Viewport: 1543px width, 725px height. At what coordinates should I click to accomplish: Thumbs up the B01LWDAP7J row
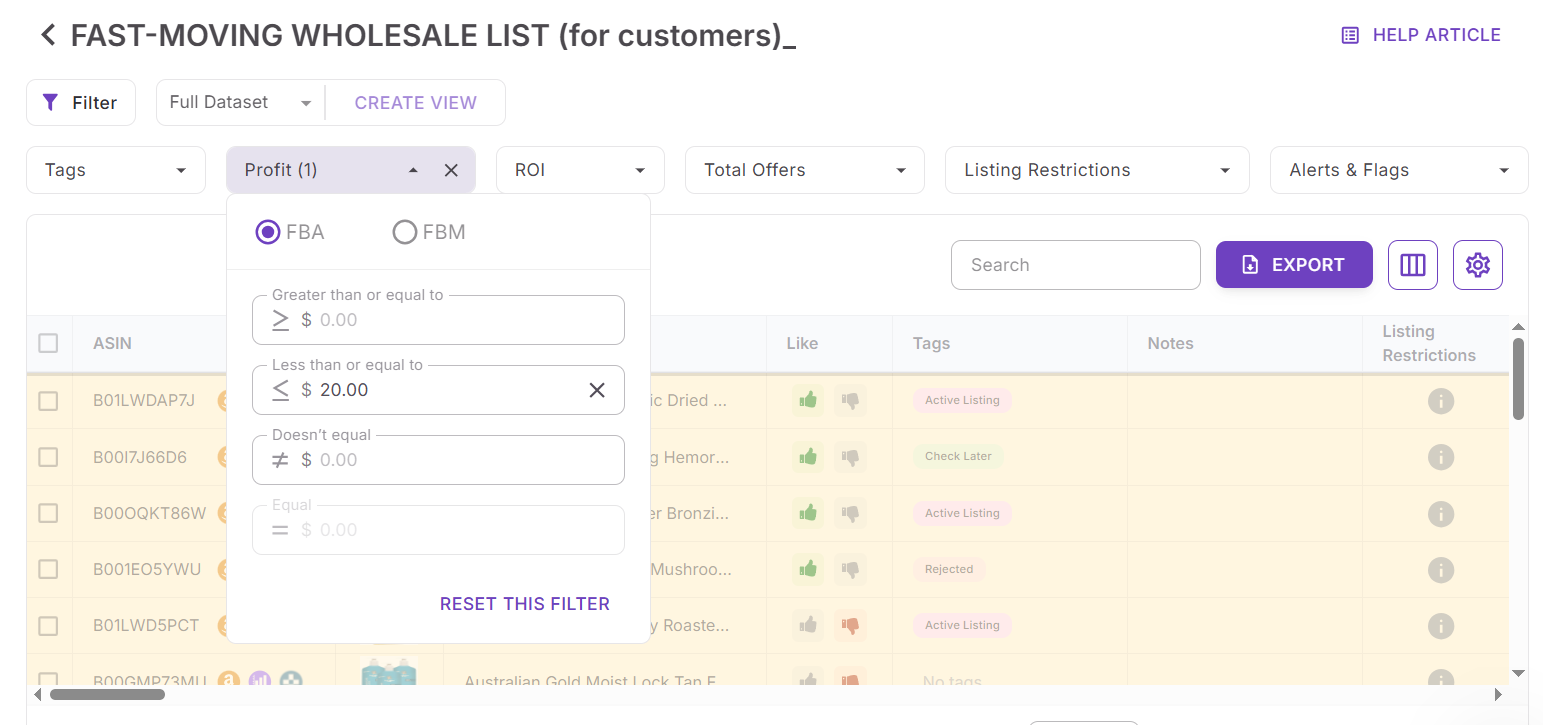808,400
